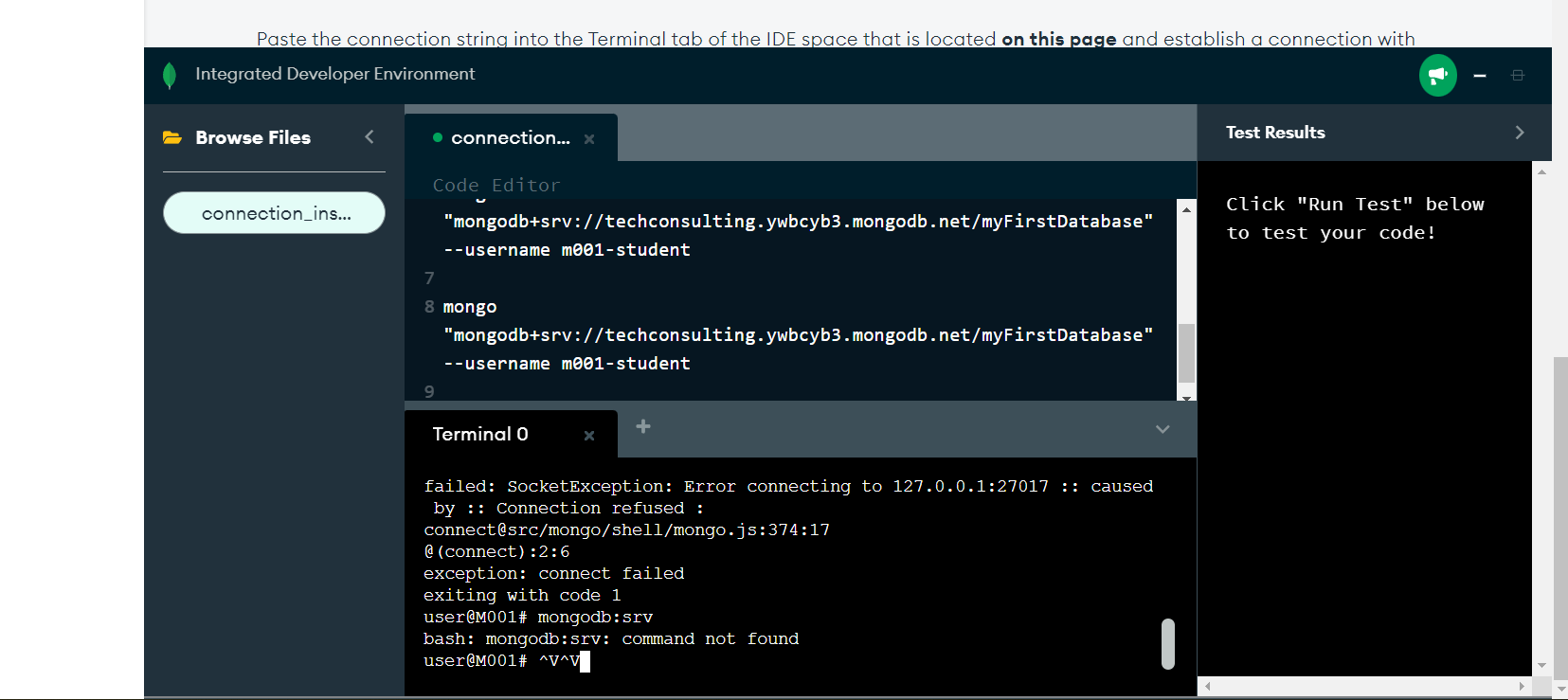Click the Test Results panel scrollbar down arrow
Image resolution: width=1568 pixels, height=700 pixels.
tap(1541, 665)
